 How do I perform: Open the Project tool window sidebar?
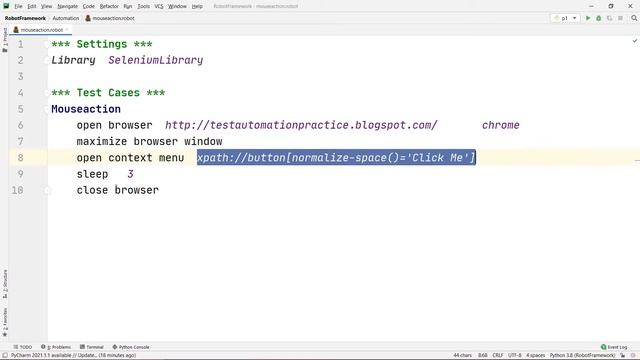[x=5, y=40]
